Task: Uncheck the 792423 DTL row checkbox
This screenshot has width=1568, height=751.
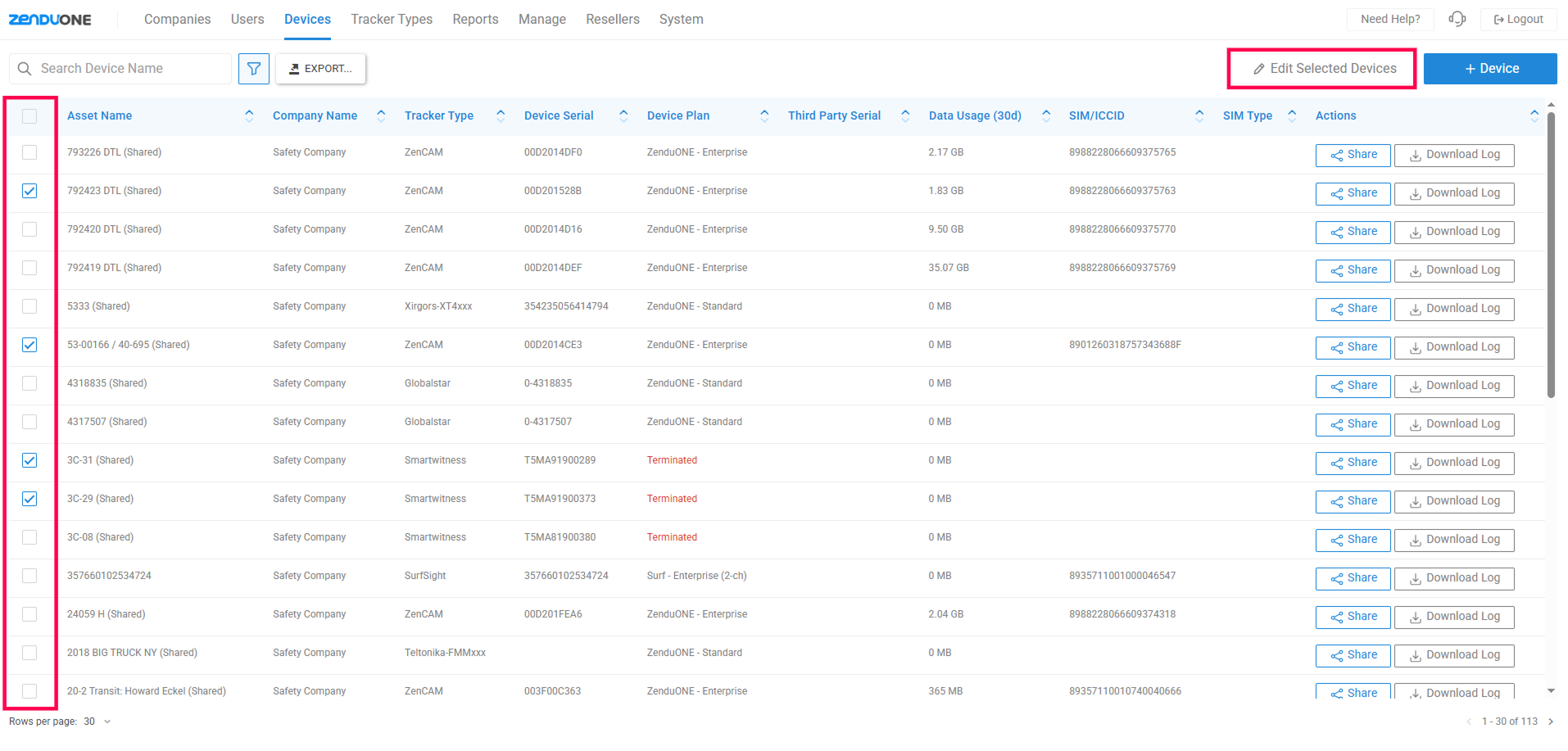Action: 29,191
